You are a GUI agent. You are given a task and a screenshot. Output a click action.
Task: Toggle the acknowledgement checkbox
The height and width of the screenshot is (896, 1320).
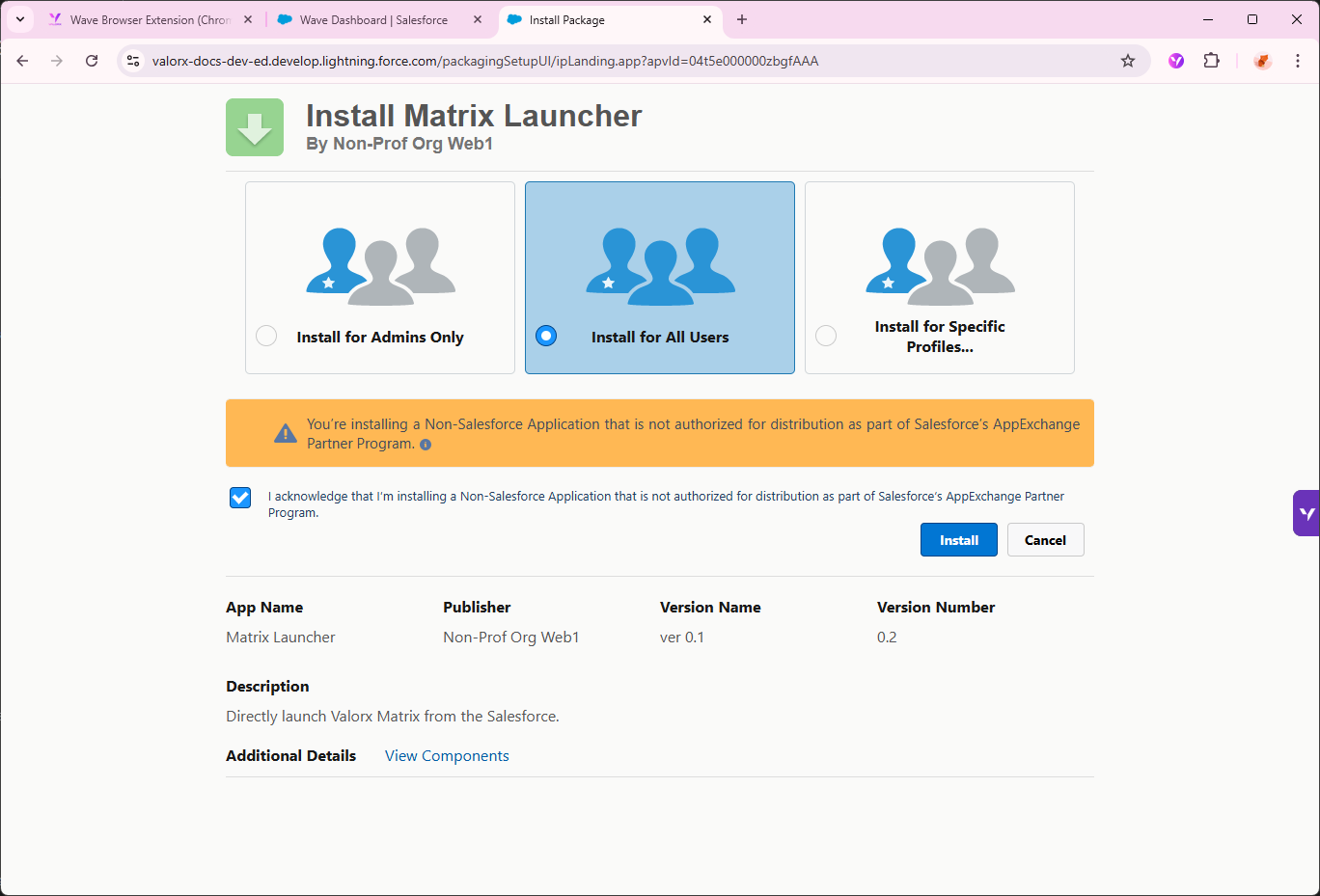click(240, 498)
